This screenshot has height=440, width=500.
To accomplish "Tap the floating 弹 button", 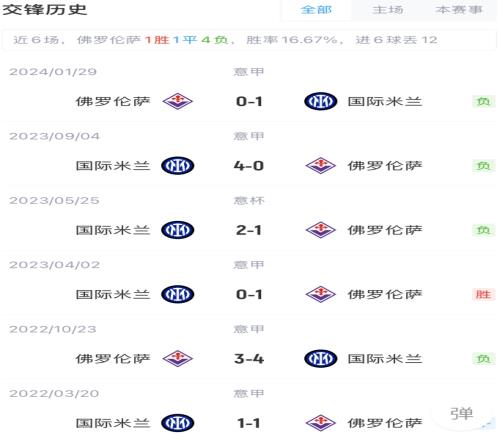I will (462, 413).
